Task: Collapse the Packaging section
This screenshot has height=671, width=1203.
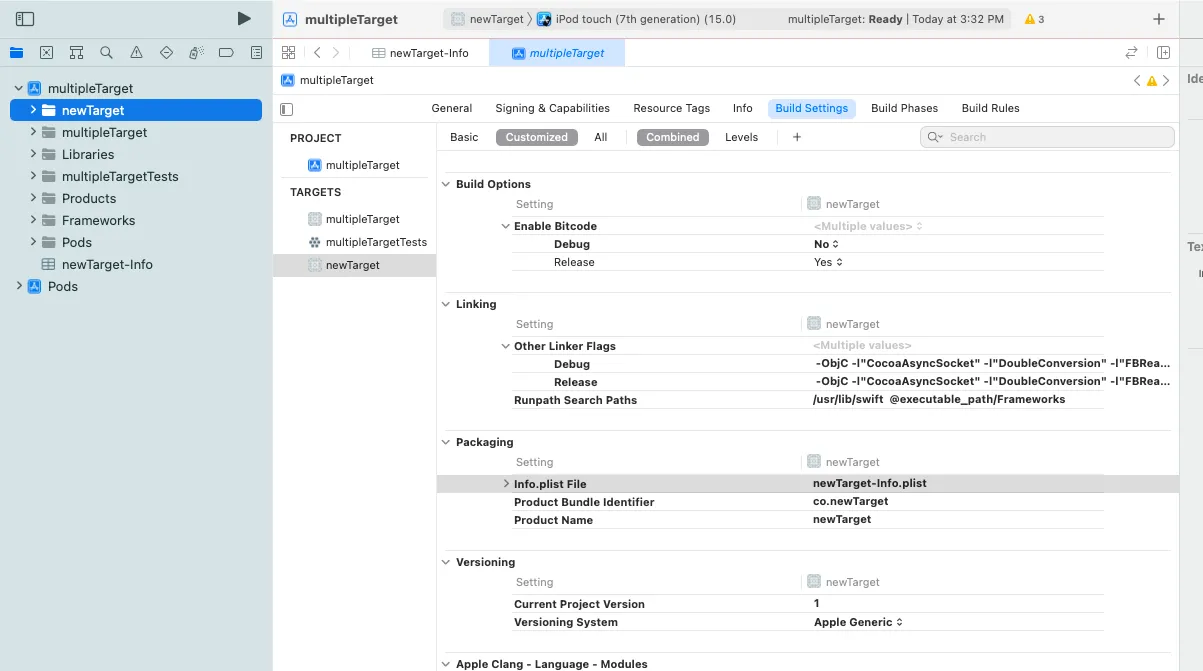Action: (x=446, y=442)
